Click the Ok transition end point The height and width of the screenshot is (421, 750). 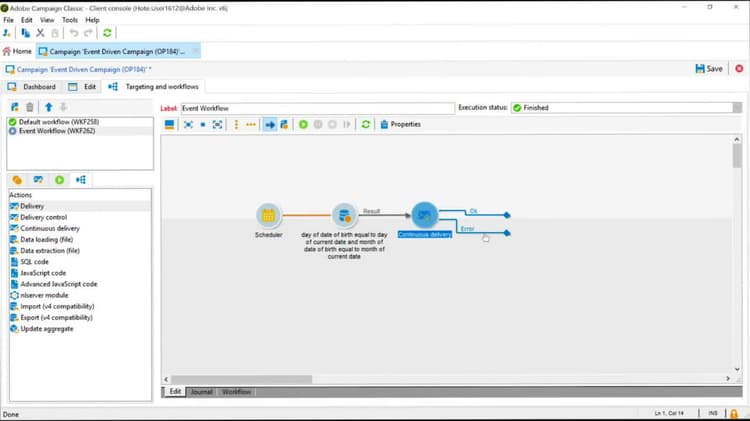507,215
